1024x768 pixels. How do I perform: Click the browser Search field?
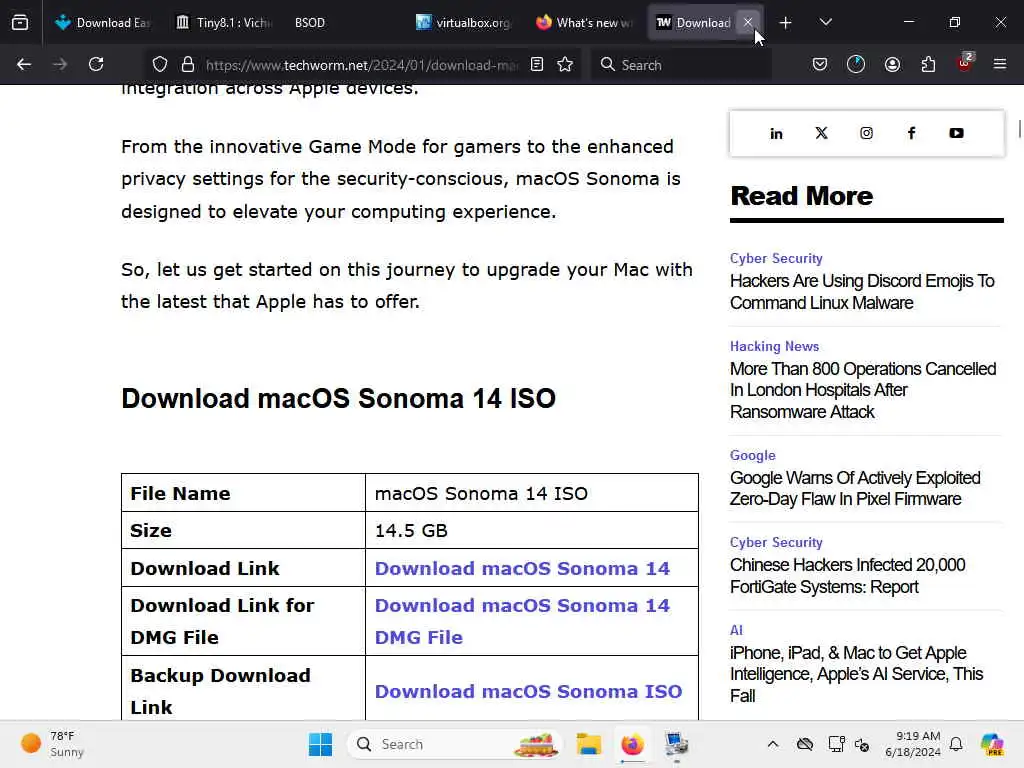coord(681,65)
